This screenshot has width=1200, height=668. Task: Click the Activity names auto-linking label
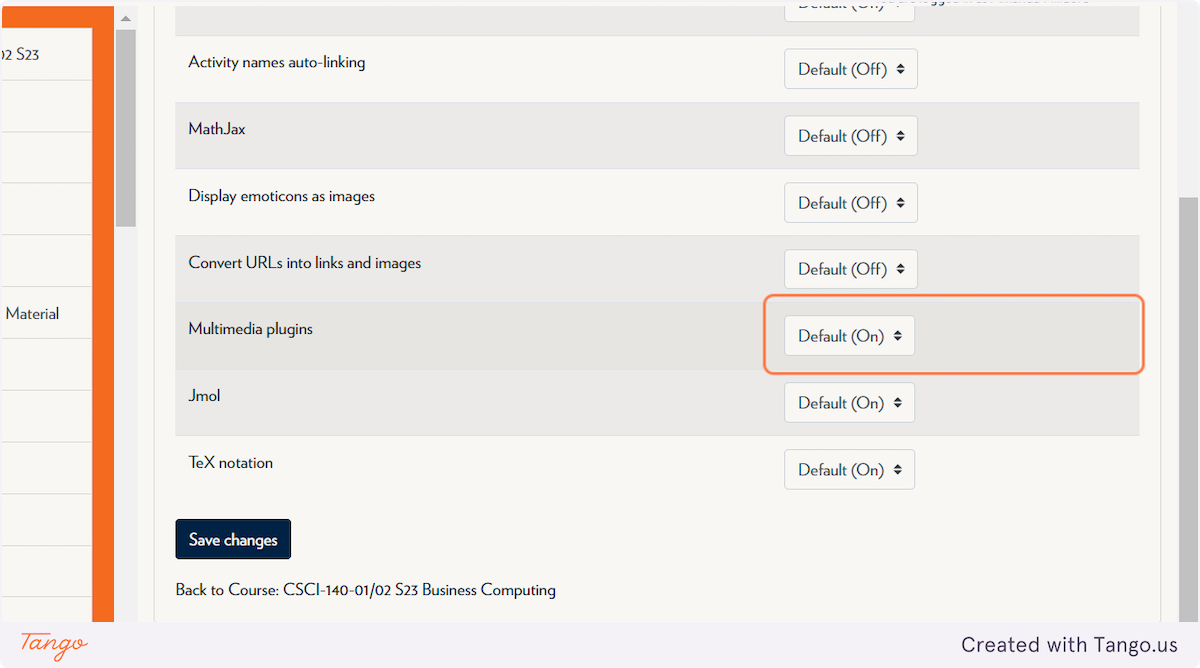(277, 62)
